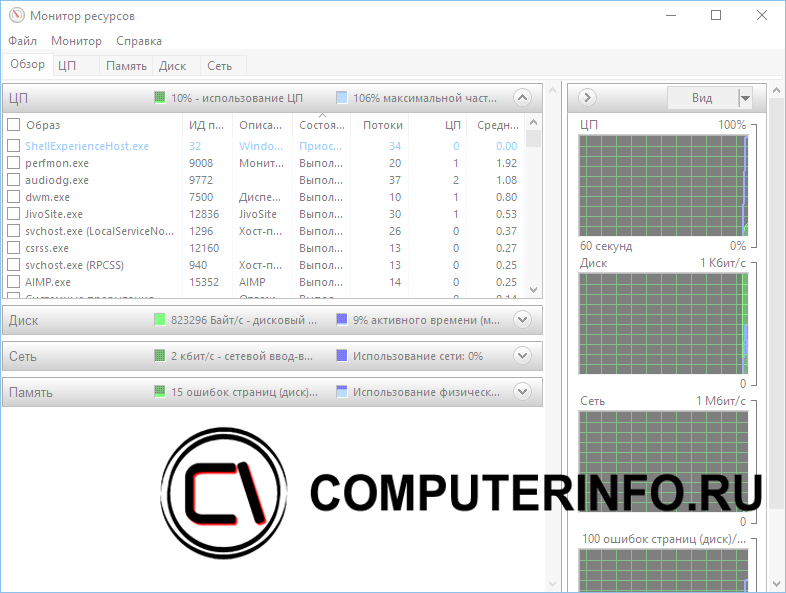Image resolution: width=786 pixels, height=593 pixels.
Task: Expand the Память section chevron
Action: tap(522, 391)
